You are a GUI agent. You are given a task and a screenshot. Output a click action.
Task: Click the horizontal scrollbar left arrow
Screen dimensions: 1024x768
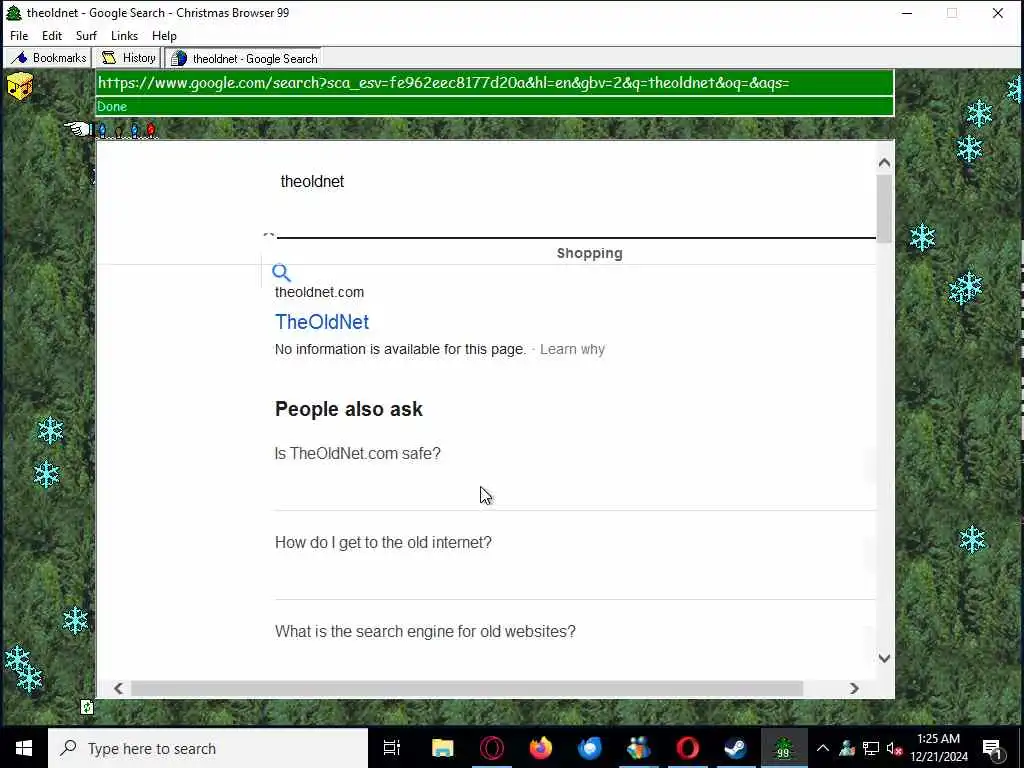click(118, 688)
